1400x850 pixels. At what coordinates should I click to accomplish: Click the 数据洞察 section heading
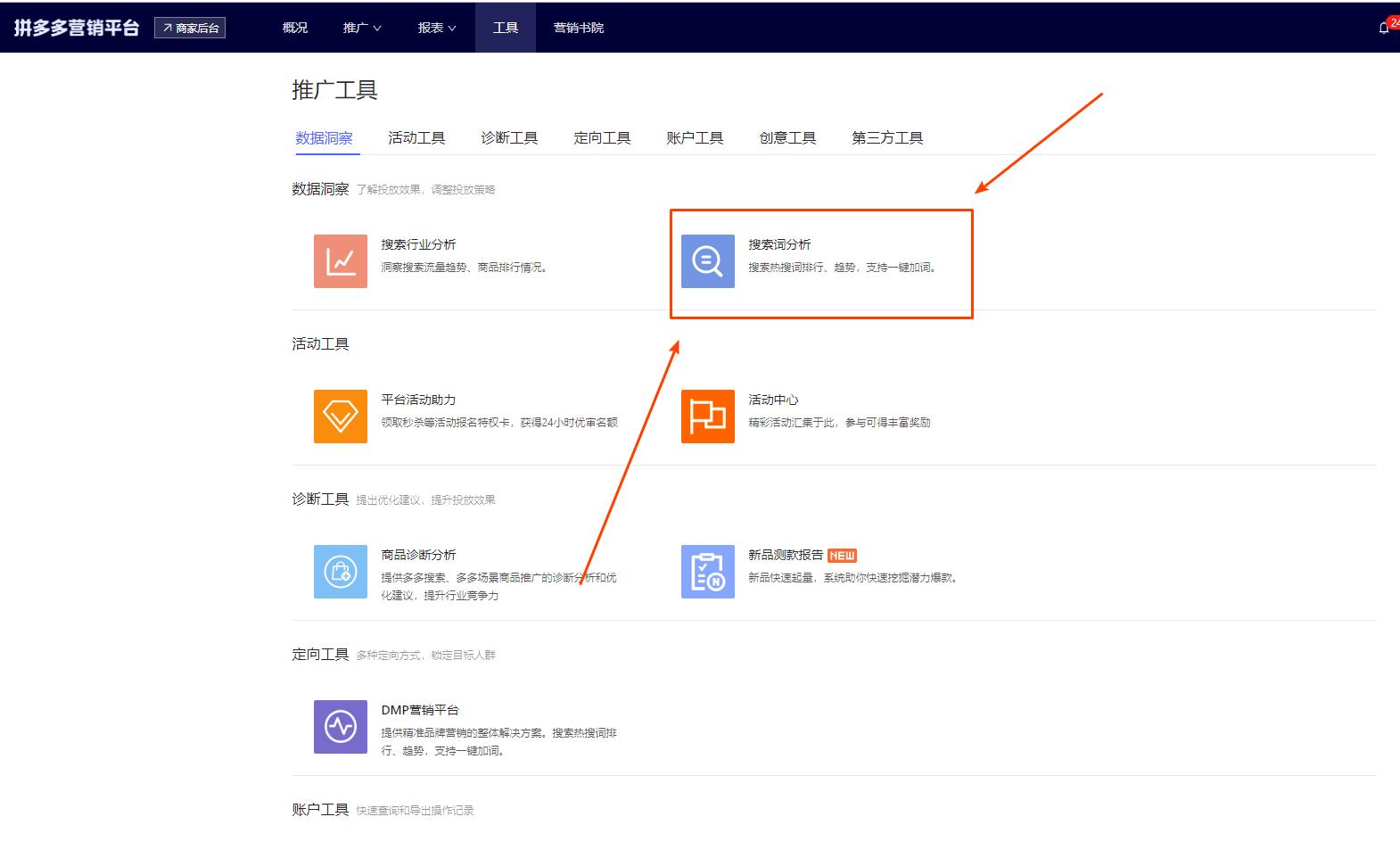tap(320, 189)
